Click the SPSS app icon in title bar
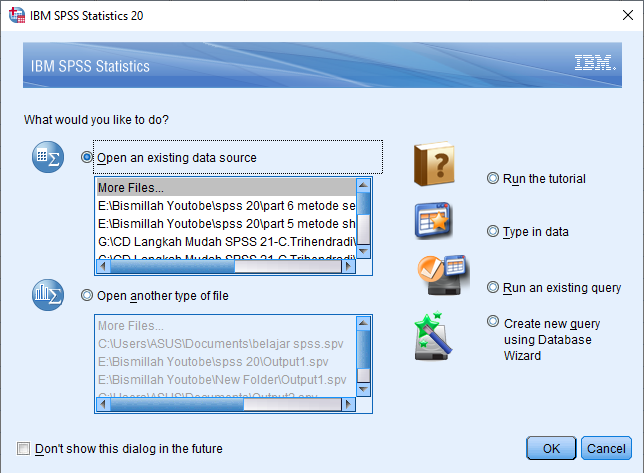 coord(17,15)
